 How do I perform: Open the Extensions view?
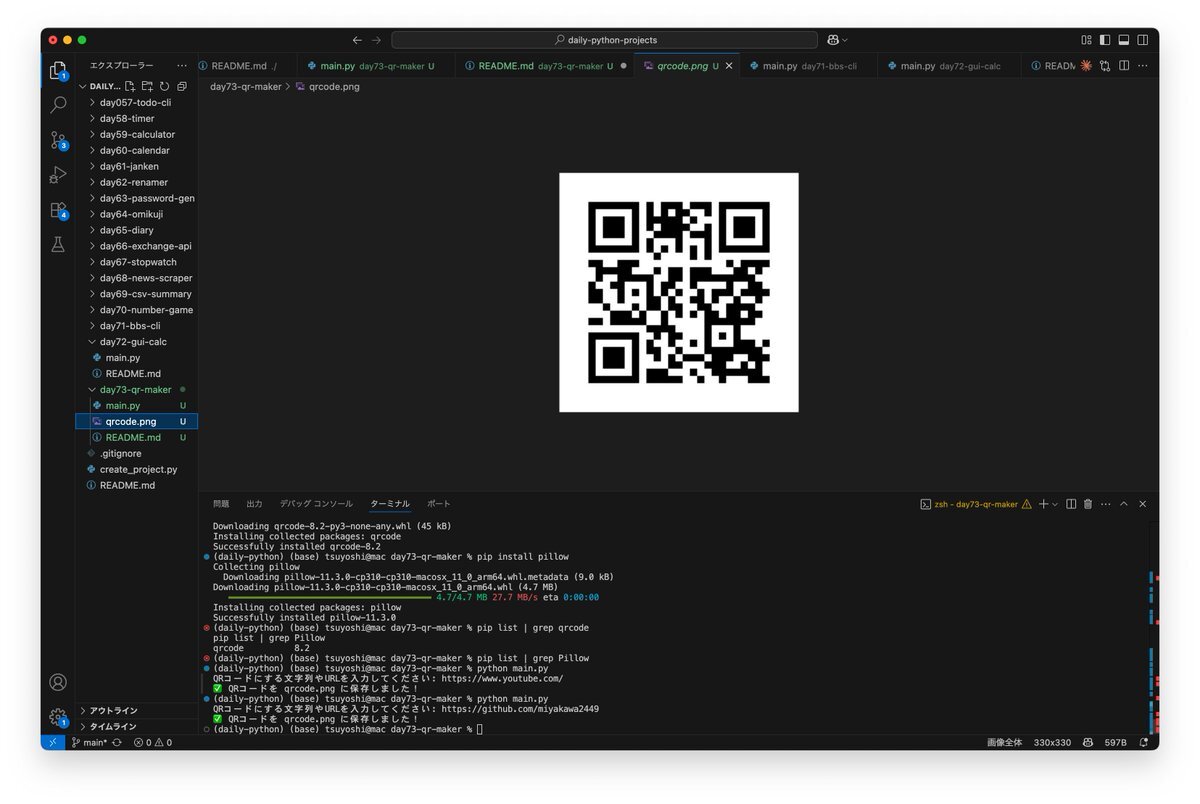pyautogui.click(x=58, y=210)
